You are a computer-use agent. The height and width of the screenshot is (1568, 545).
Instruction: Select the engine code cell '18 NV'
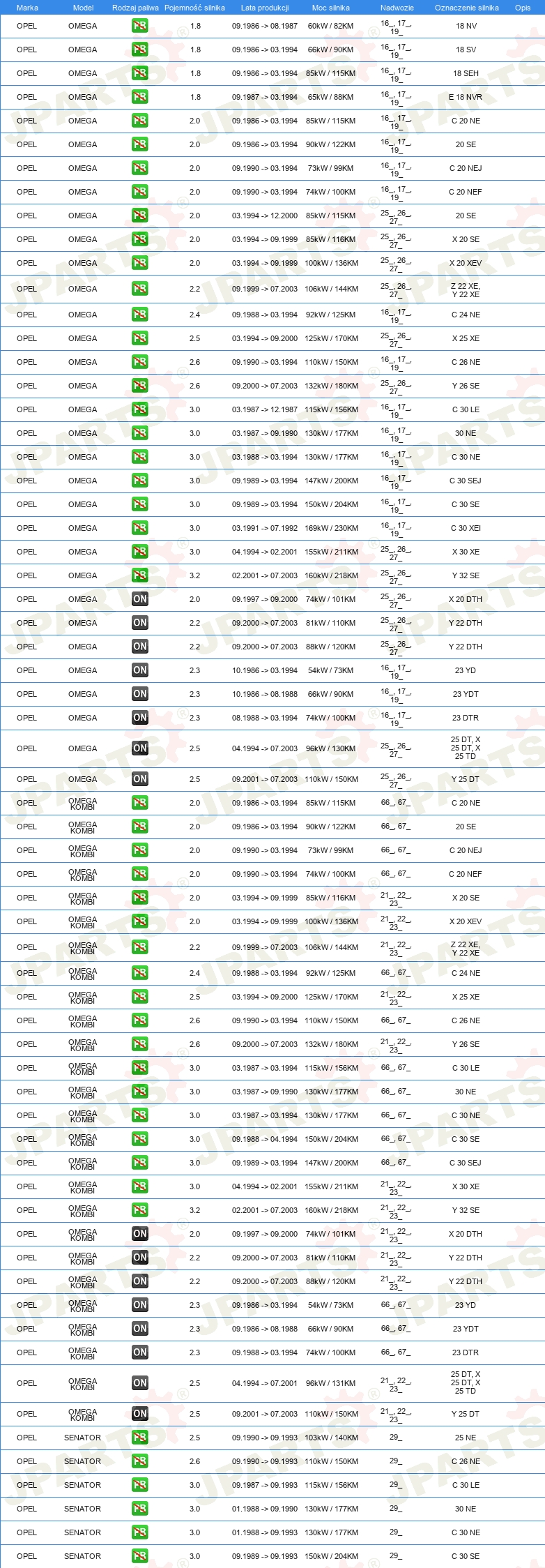[466, 26]
